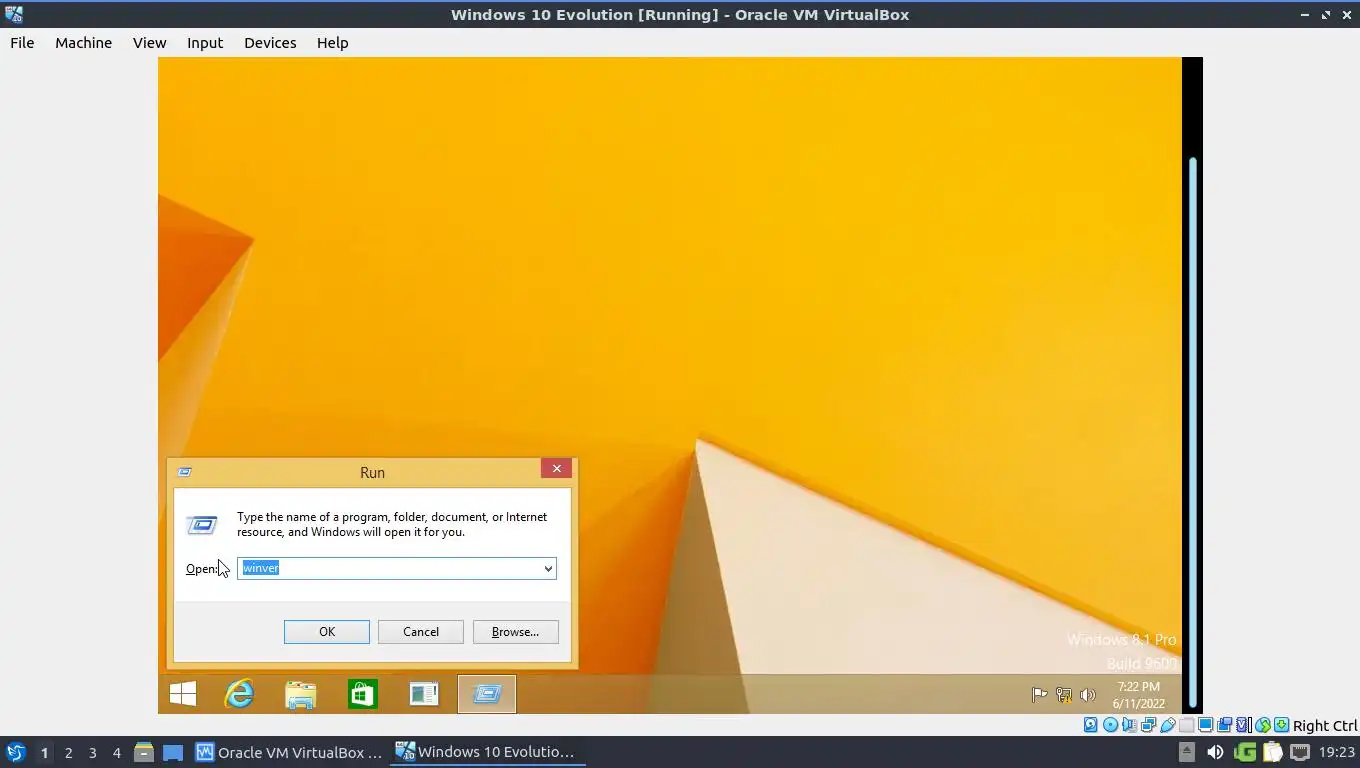Expand the Open combo box dropdown arrow
Screen dimensions: 1360x768
(548, 569)
